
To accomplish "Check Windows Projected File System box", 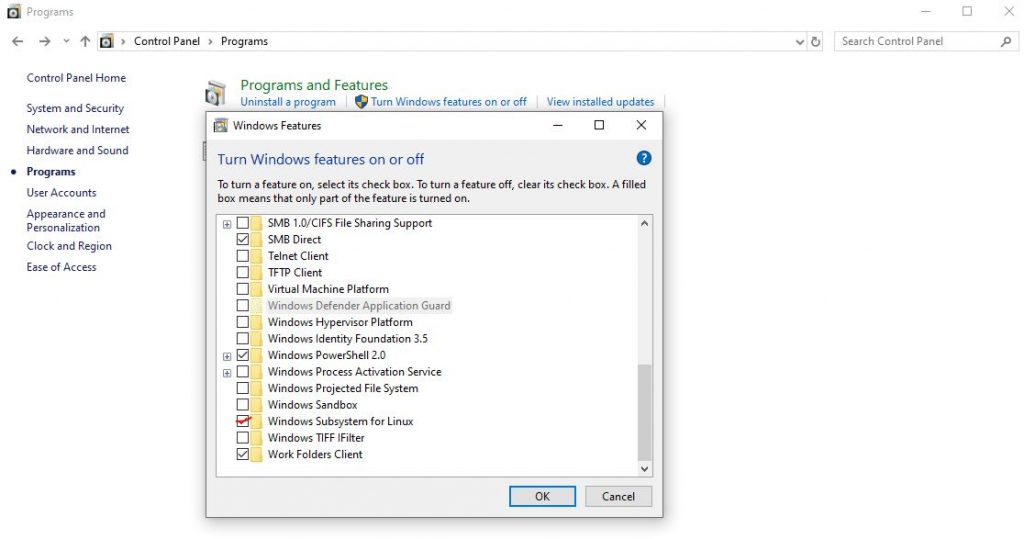I will coord(242,388).
